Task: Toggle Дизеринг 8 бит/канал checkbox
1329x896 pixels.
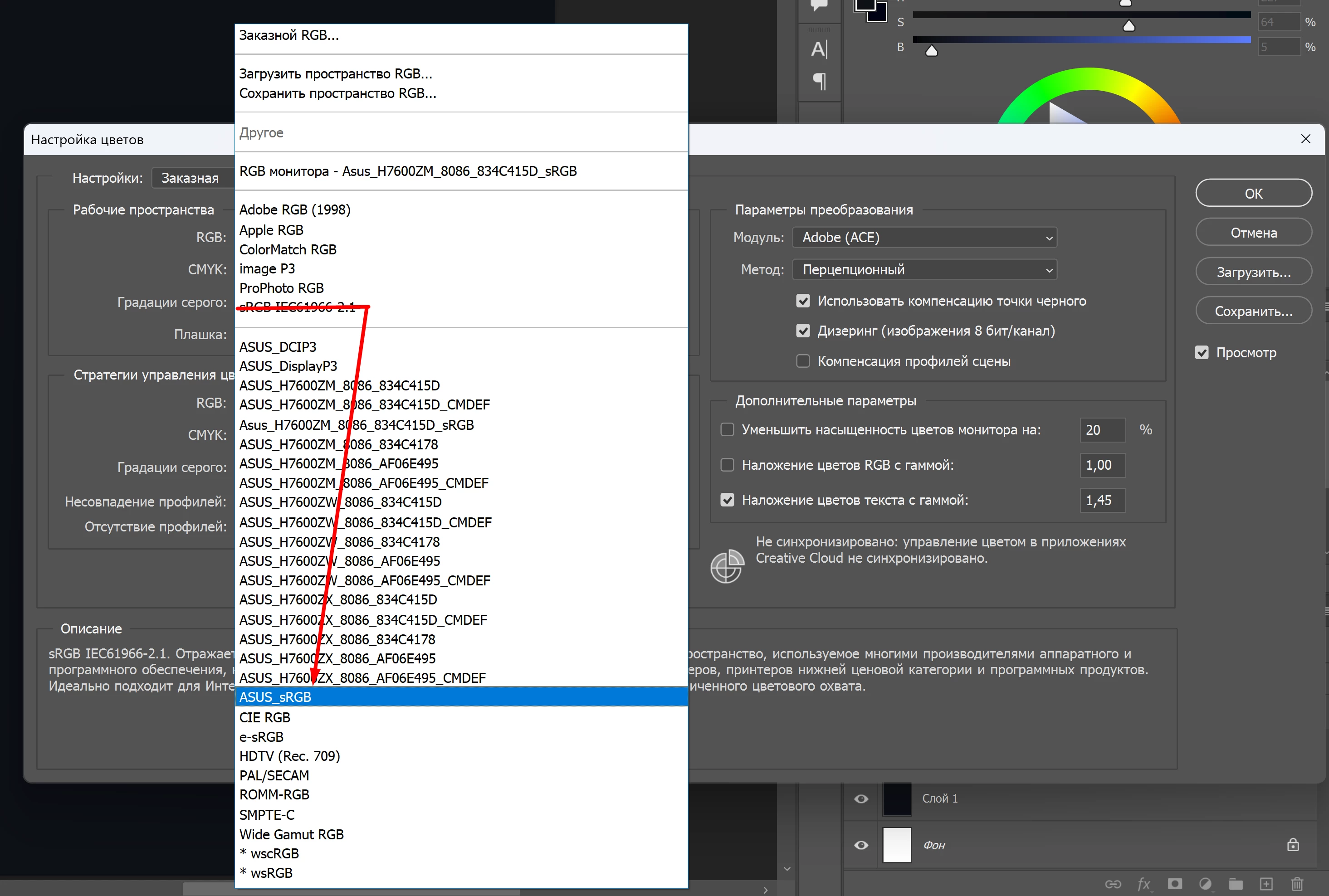Action: click(x=803, y=331)
